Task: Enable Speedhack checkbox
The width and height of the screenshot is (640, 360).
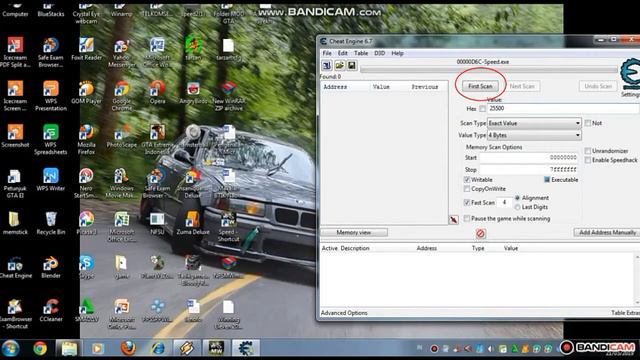Action: point(588,160)
